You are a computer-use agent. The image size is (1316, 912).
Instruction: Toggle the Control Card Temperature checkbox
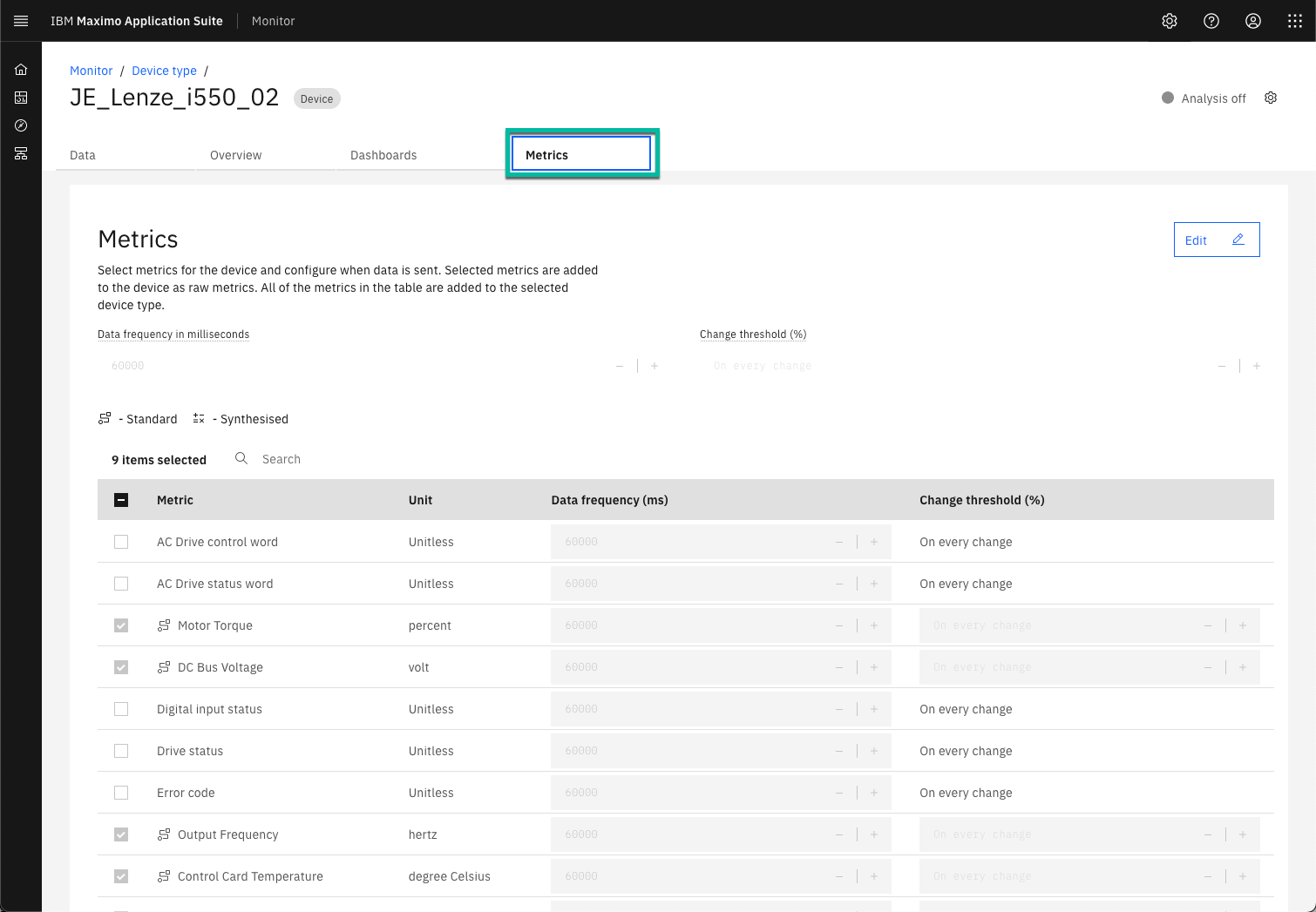[x=121, y=876]
